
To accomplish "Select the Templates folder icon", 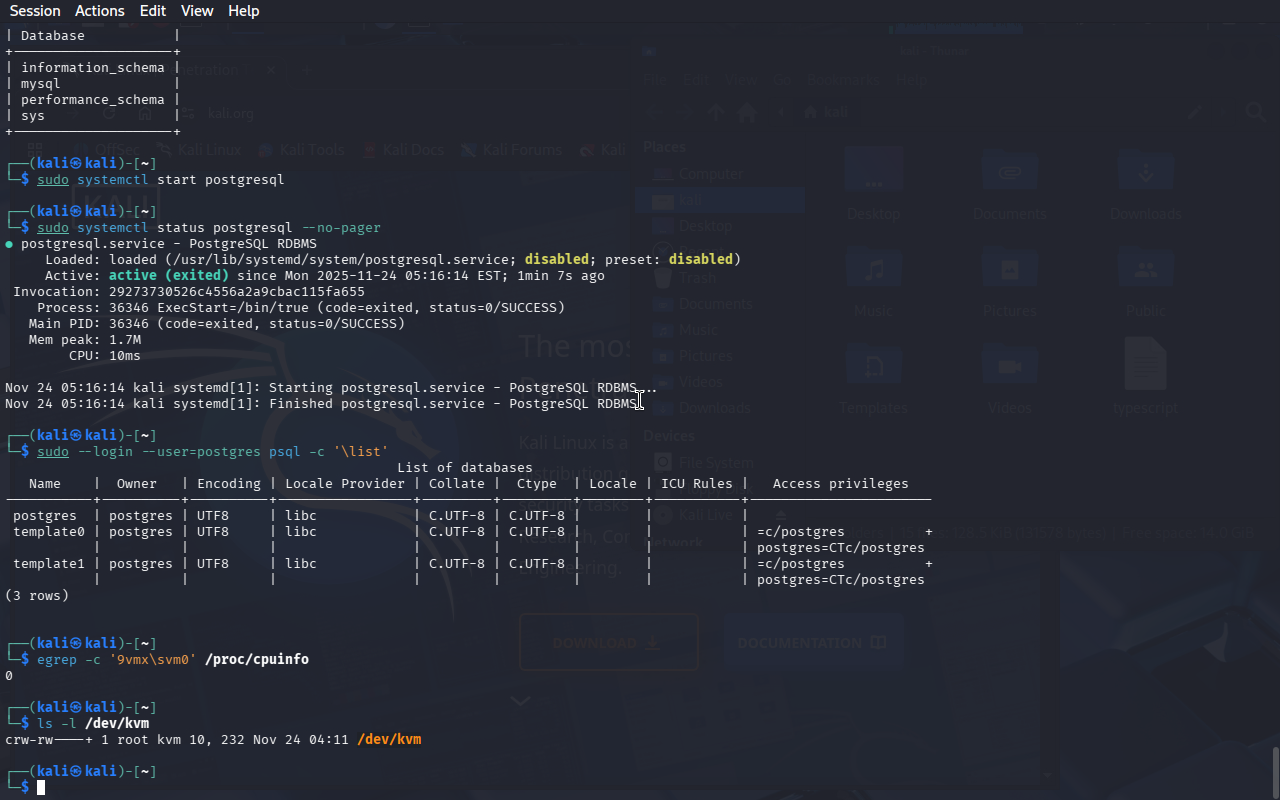I will click(x=875, y=368).
